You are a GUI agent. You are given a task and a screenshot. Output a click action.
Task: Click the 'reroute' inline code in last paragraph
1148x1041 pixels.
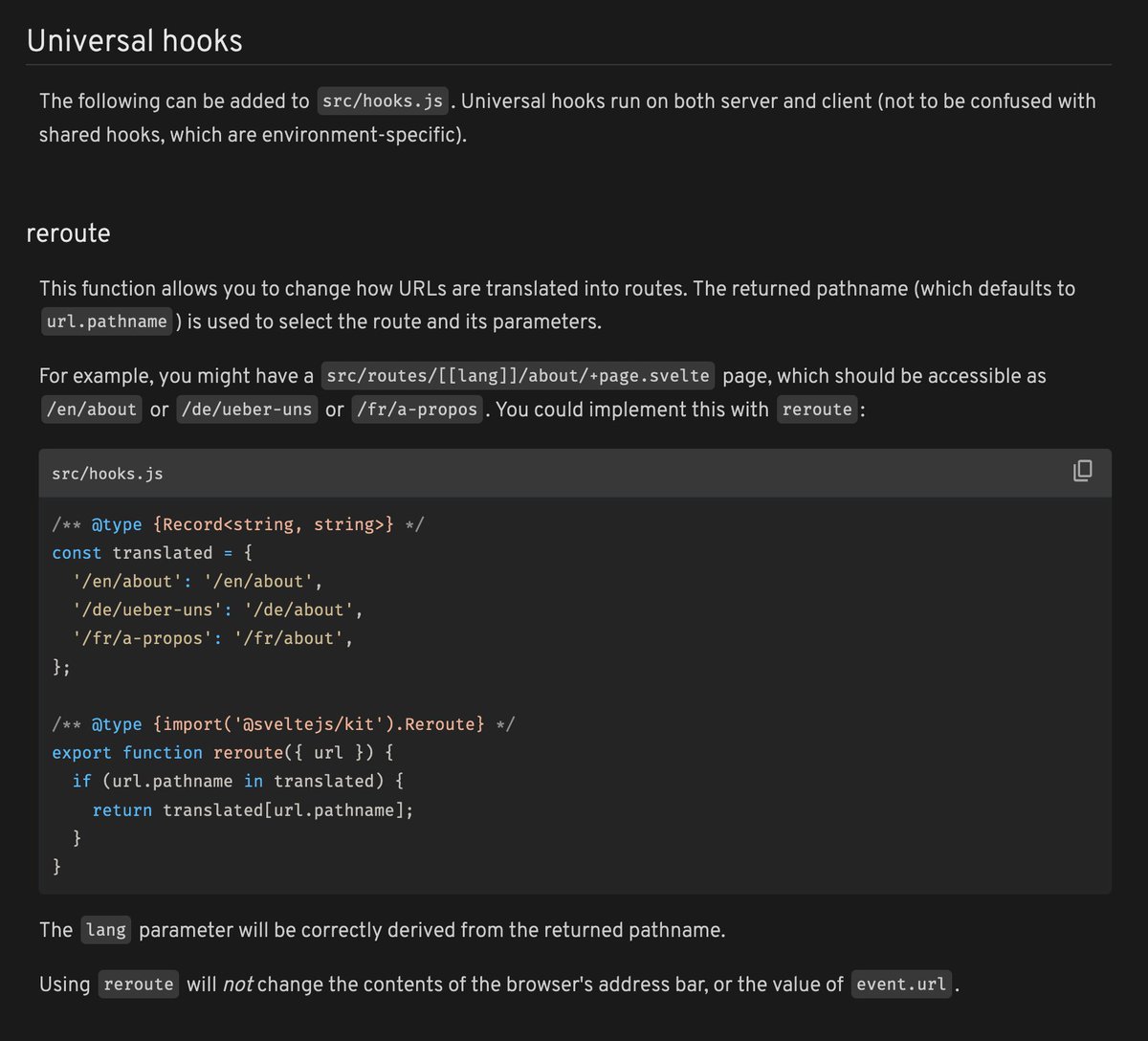139,985
